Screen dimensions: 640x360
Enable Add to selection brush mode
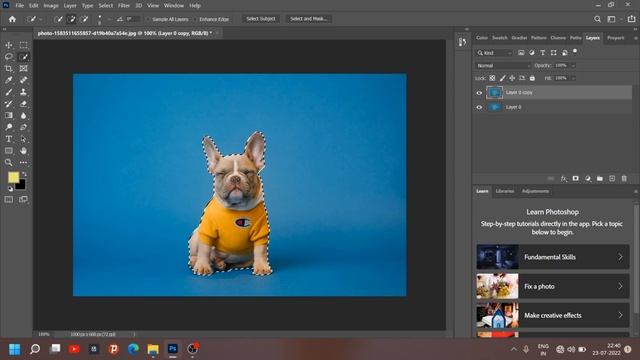point(71,19)
